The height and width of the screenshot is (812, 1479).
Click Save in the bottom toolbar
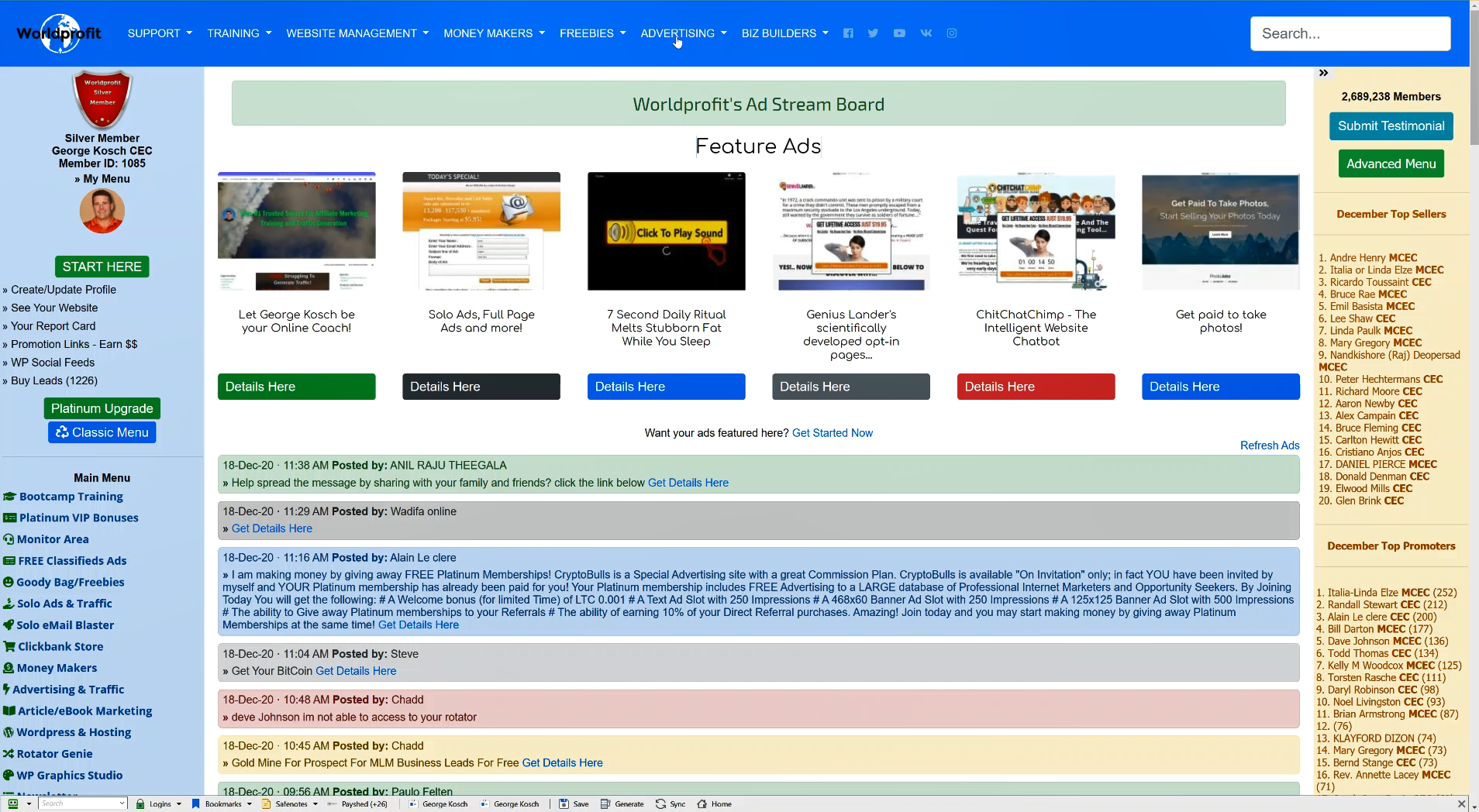click(574, 803)
